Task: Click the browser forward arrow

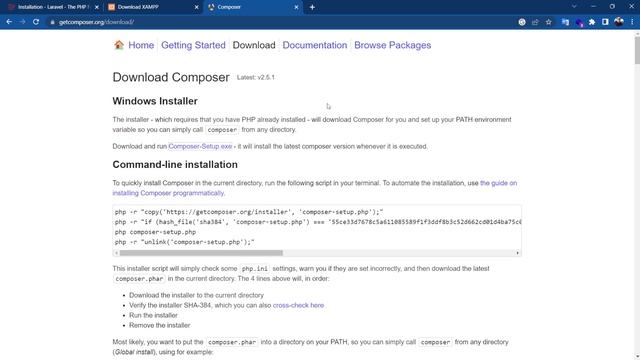Action: pyautogui.click(x=22, y=22)
